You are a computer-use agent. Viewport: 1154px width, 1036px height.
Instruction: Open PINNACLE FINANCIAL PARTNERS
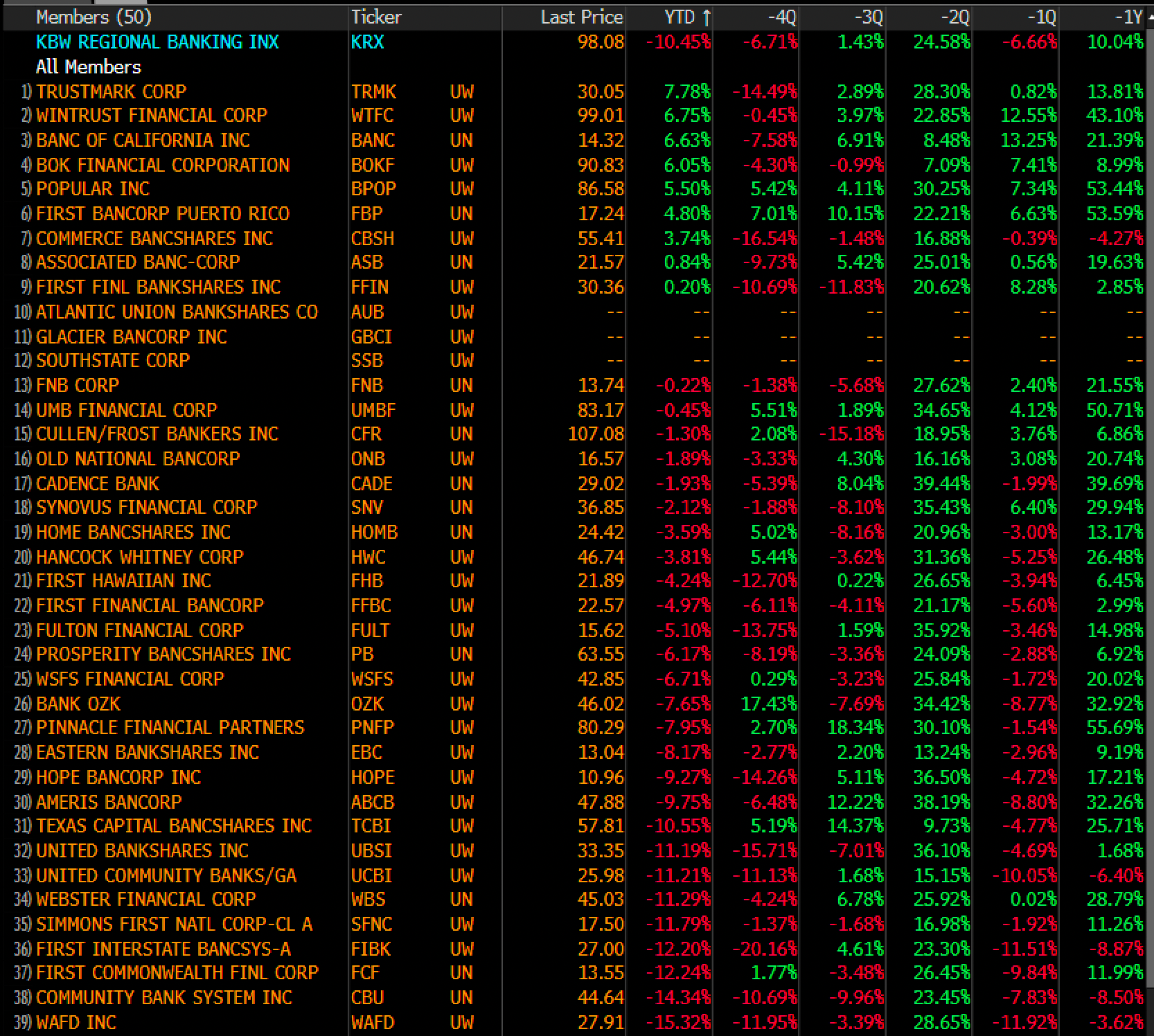(x=170, y=727)
